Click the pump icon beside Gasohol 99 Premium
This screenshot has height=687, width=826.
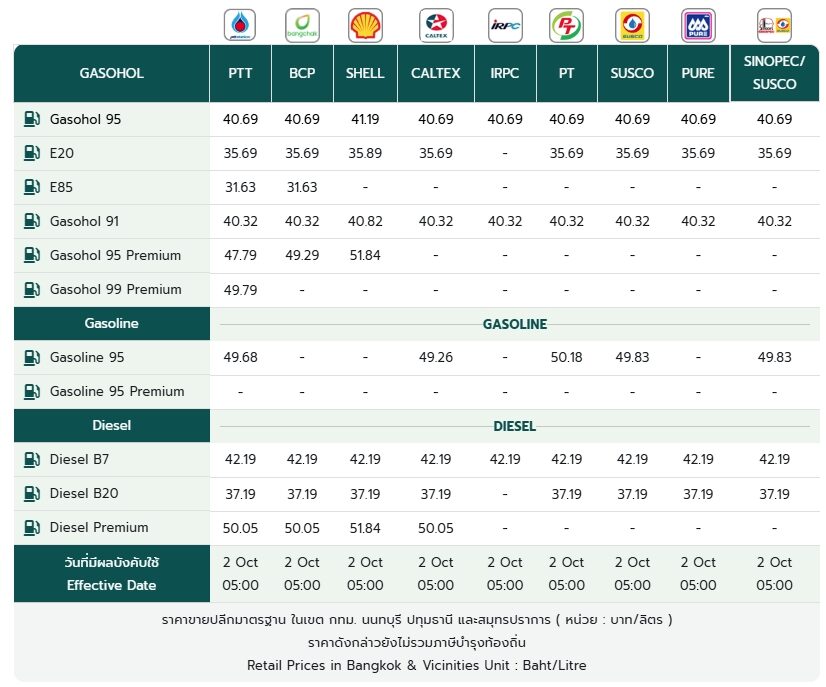32,289
